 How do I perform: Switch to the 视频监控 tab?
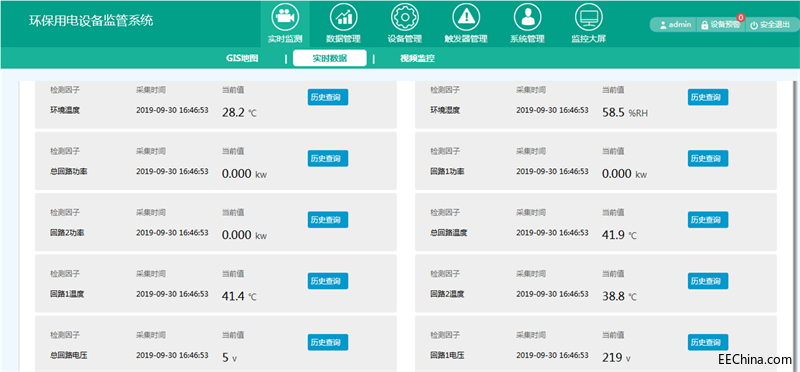pos(417,58)
